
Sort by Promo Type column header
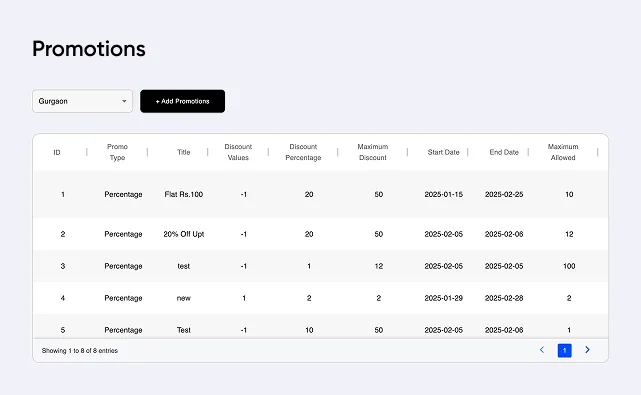pos(117,152)
